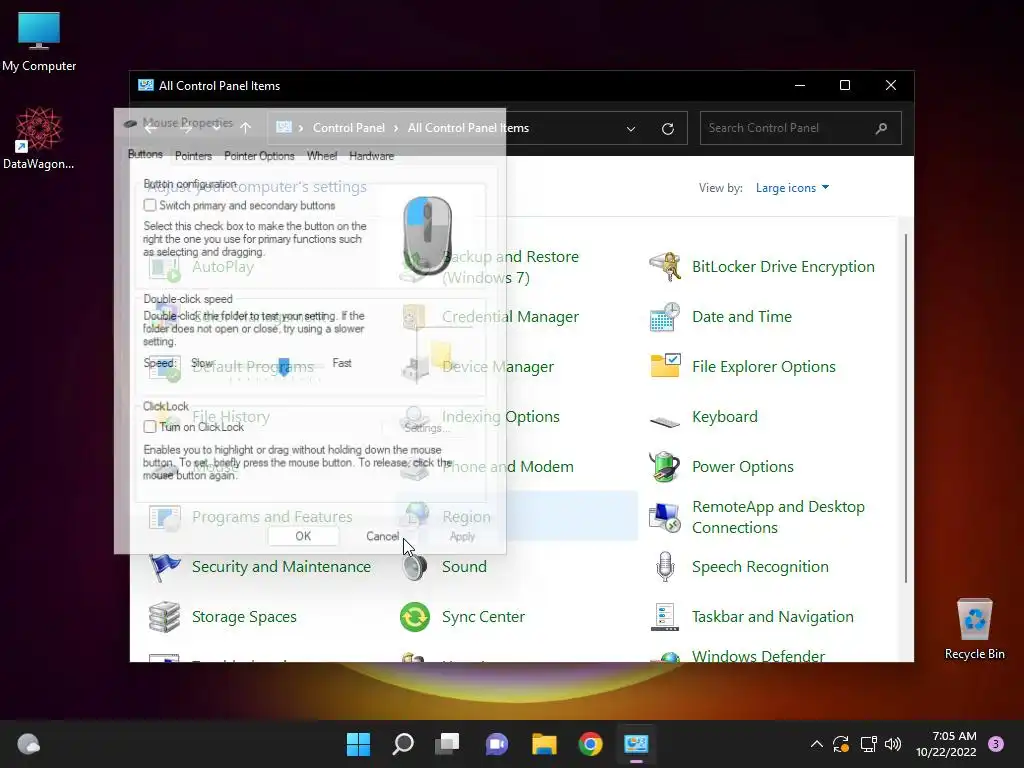The height and width of the screenshot is (768, 1024).
Task: Click Cancel in Mouse Properties
Action: point(382,536)
